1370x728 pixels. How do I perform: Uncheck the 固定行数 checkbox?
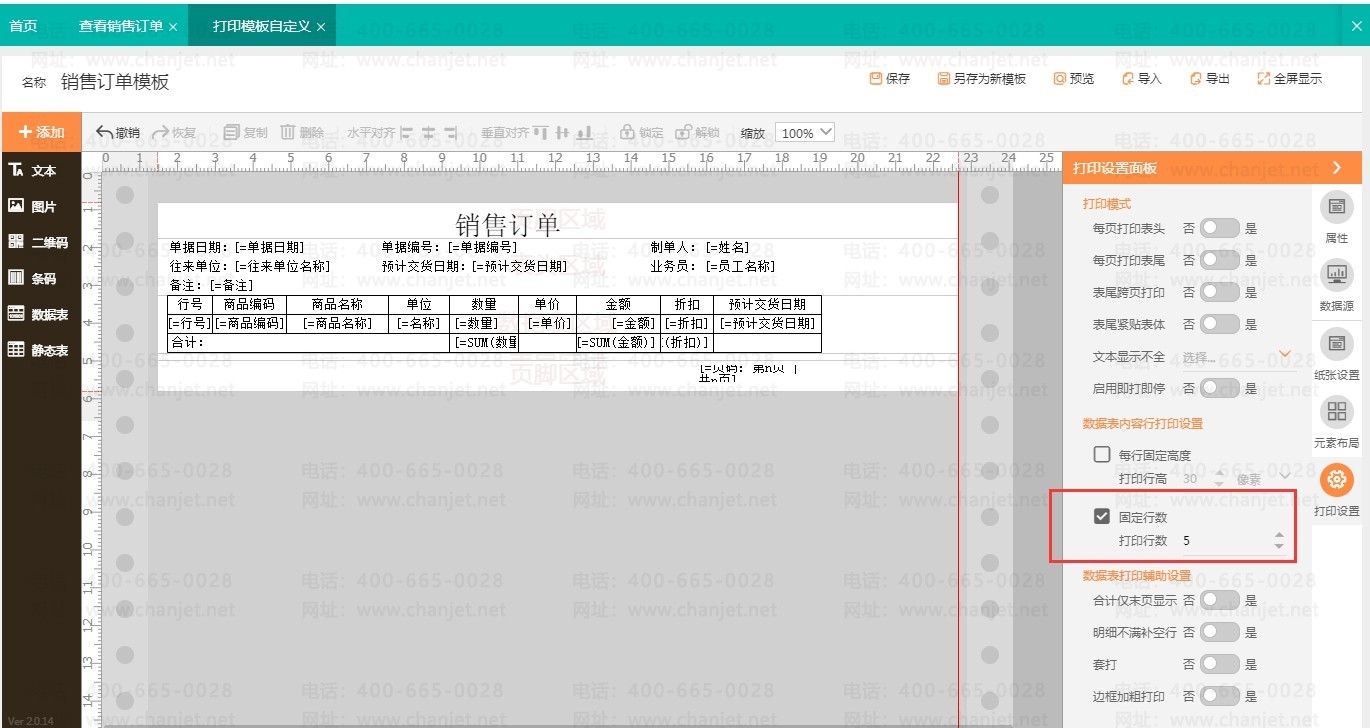coord(1102,517)
